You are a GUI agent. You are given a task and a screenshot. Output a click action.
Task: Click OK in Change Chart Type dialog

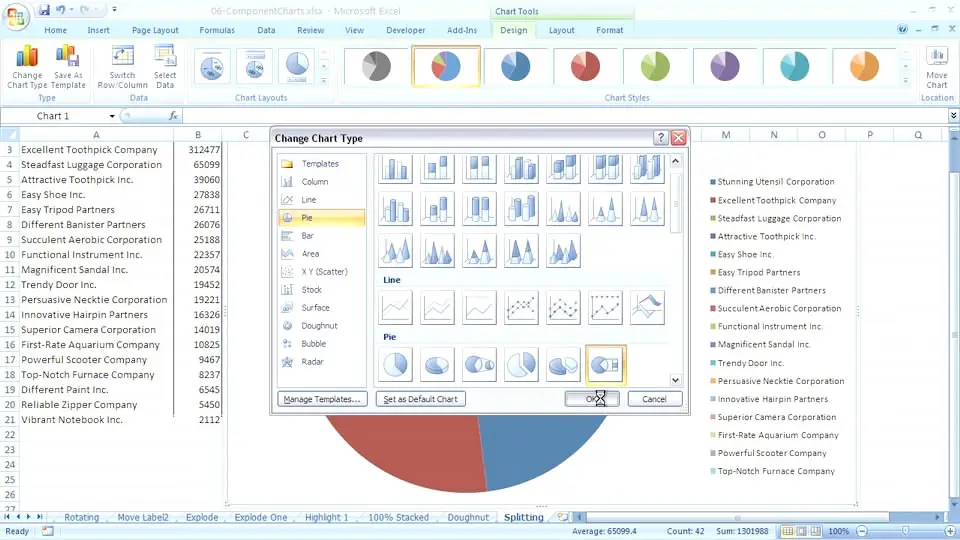pyautogui.click(x=591, y=399)
